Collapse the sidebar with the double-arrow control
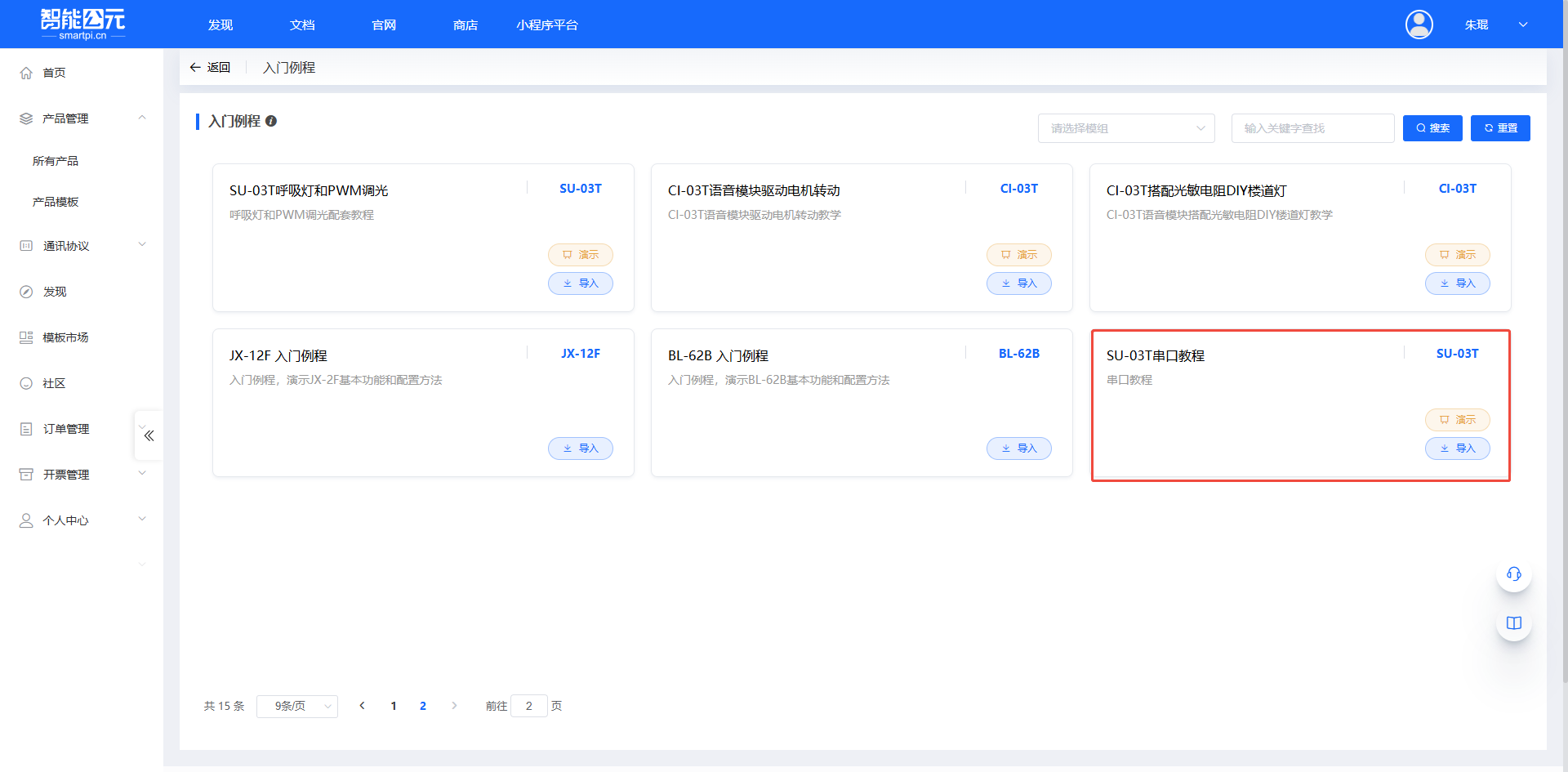Viewport: 1568px width, 772px height. click(148, 435)
